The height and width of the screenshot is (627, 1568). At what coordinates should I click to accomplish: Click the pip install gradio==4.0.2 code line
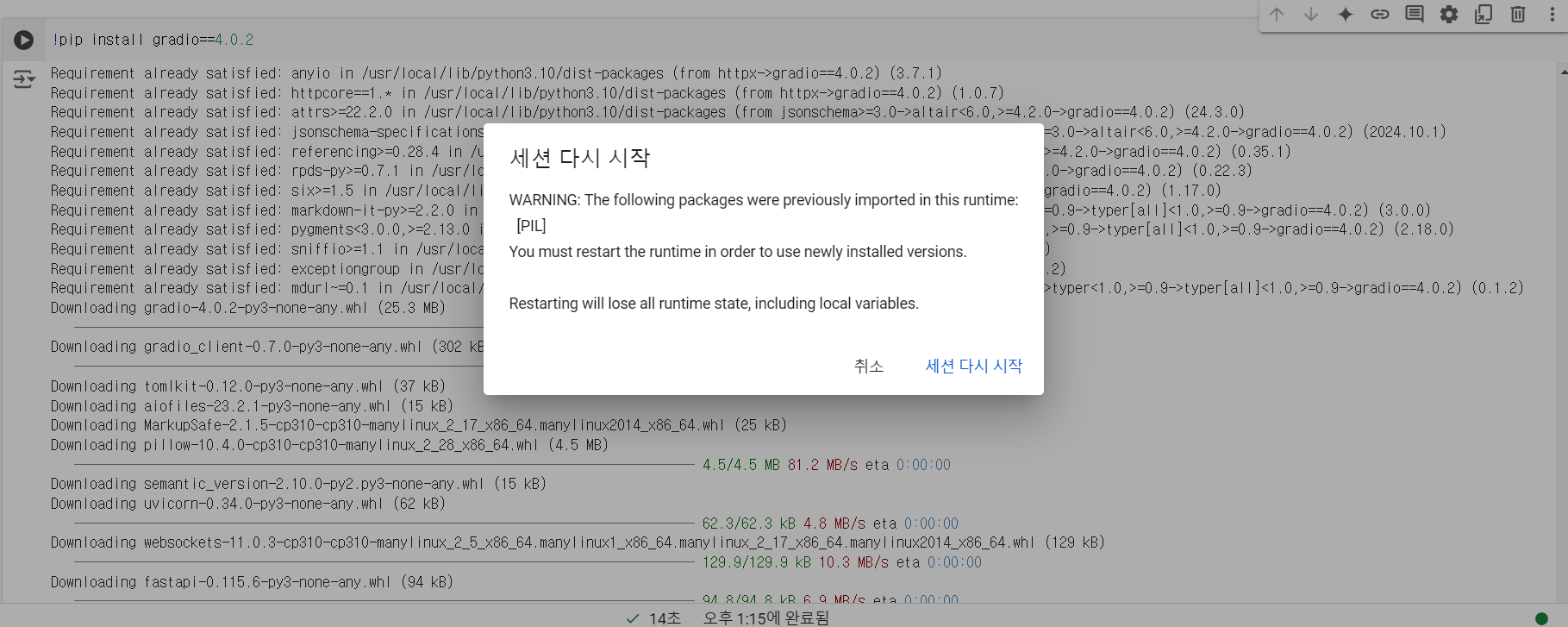coord(153,40)
